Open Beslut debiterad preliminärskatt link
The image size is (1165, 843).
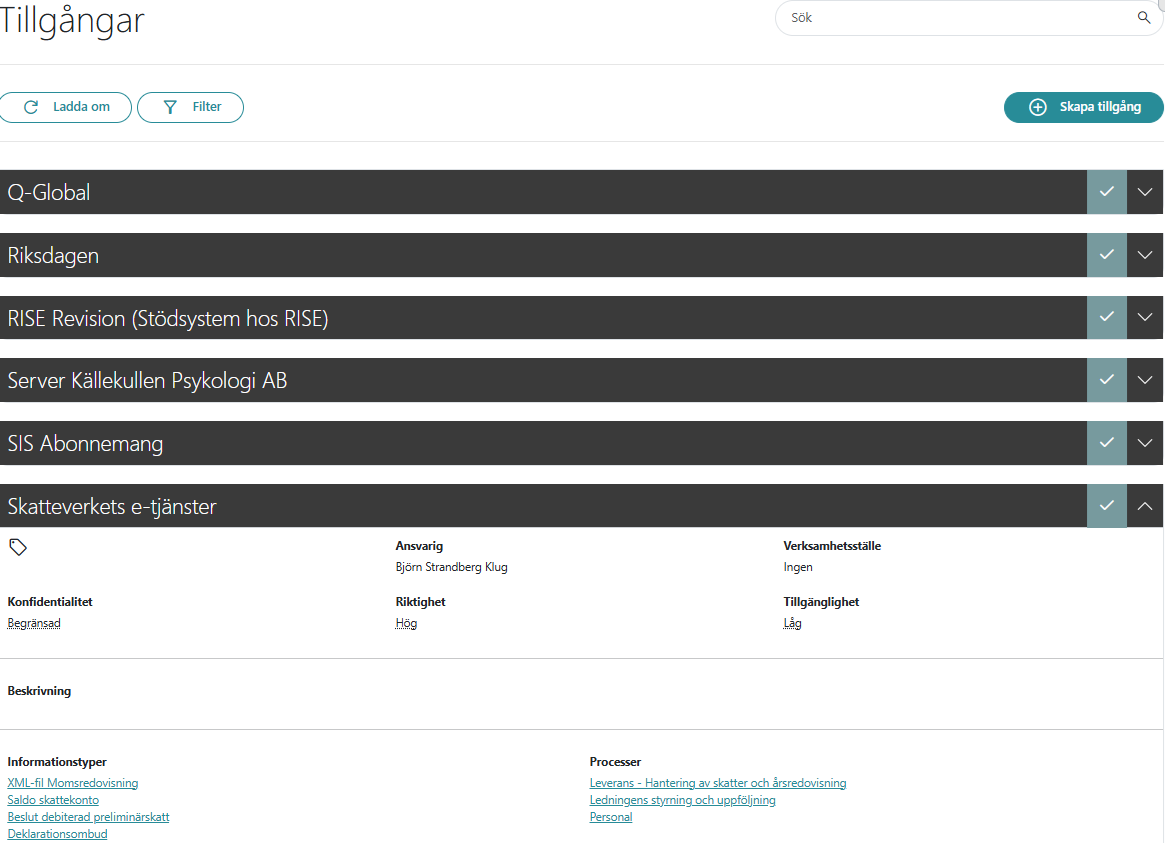coord(88,817)
